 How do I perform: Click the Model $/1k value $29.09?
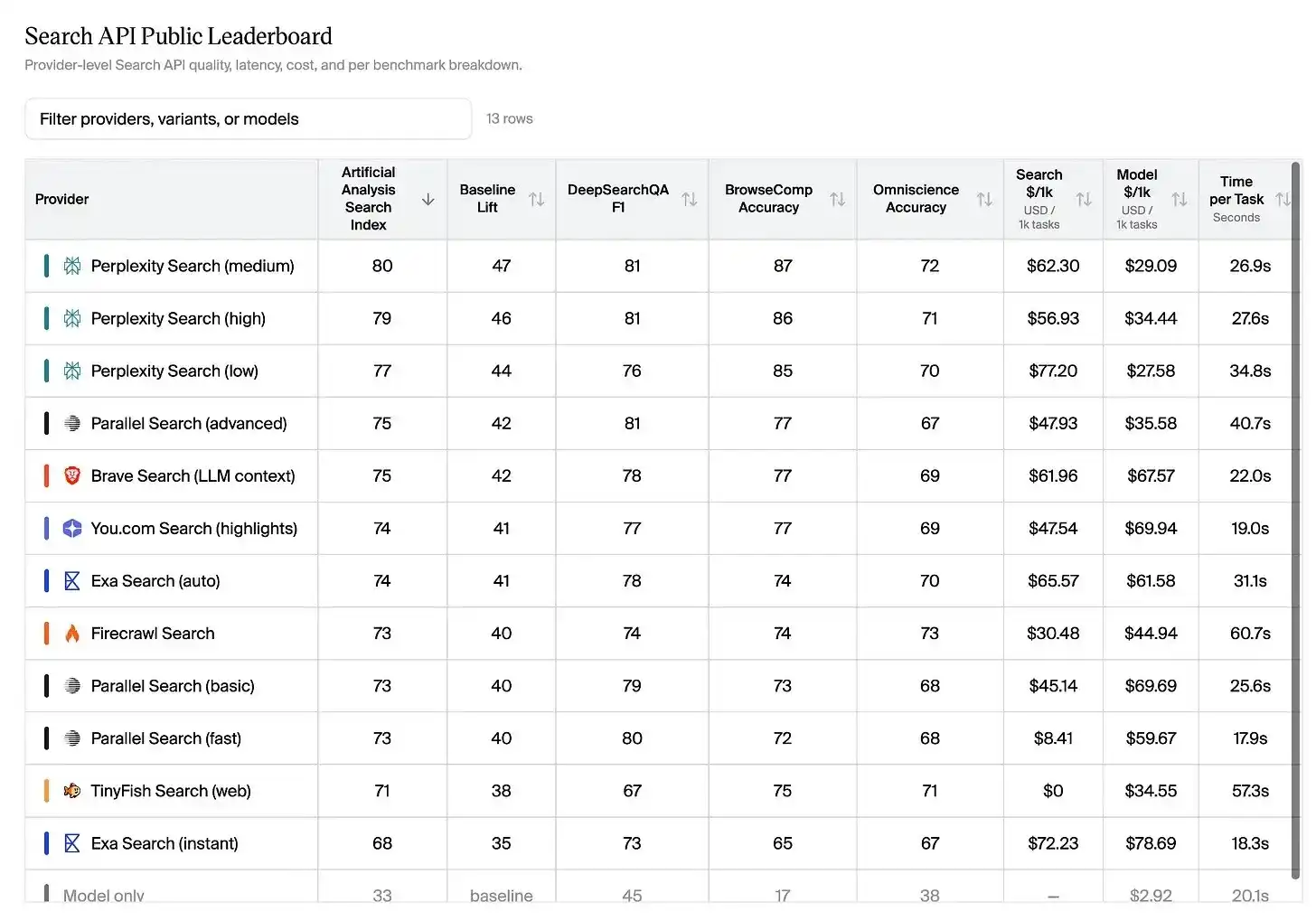tap(1151, 266)
